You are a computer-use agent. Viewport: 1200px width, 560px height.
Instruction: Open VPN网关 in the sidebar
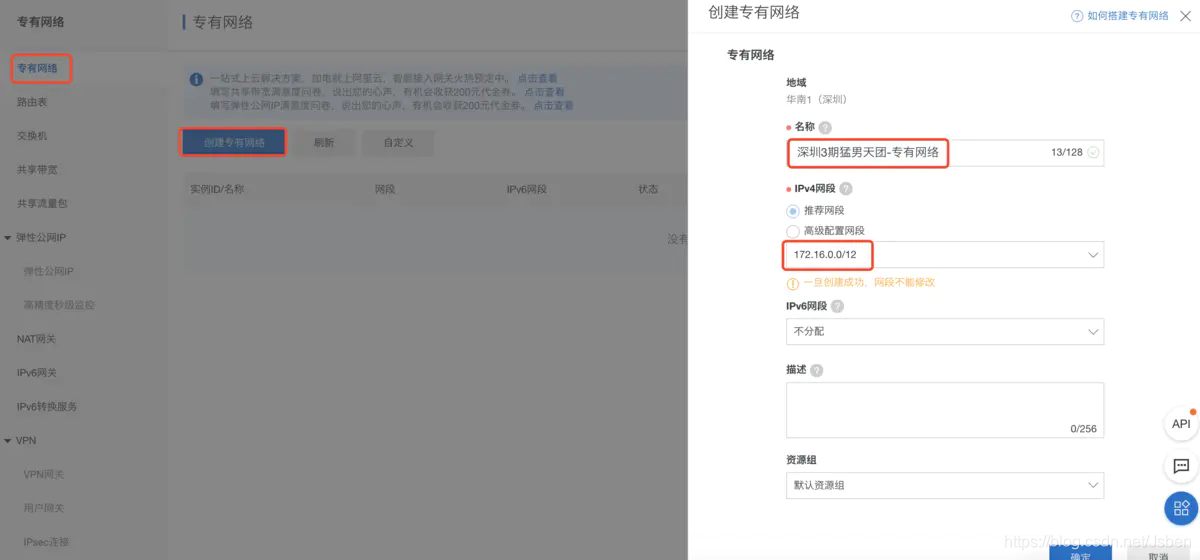[44, 475]
